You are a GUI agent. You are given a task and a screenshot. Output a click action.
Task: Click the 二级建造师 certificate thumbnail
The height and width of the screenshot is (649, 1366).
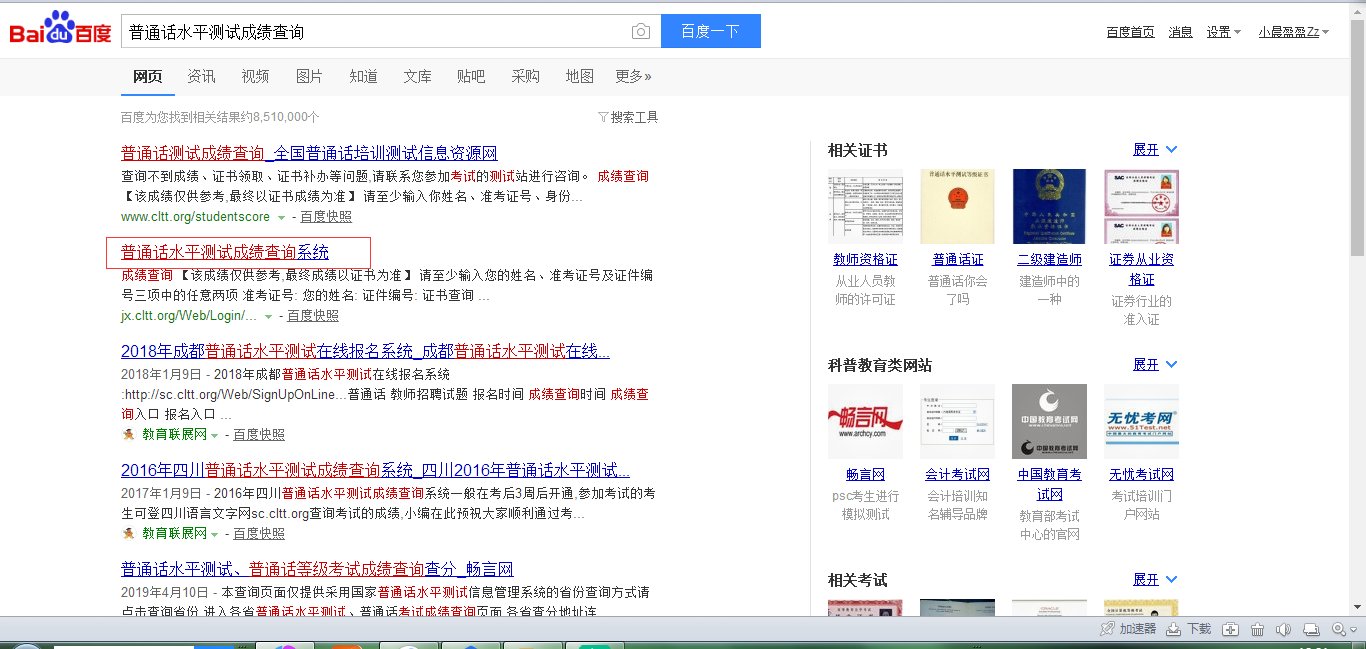click(1049, 206)
